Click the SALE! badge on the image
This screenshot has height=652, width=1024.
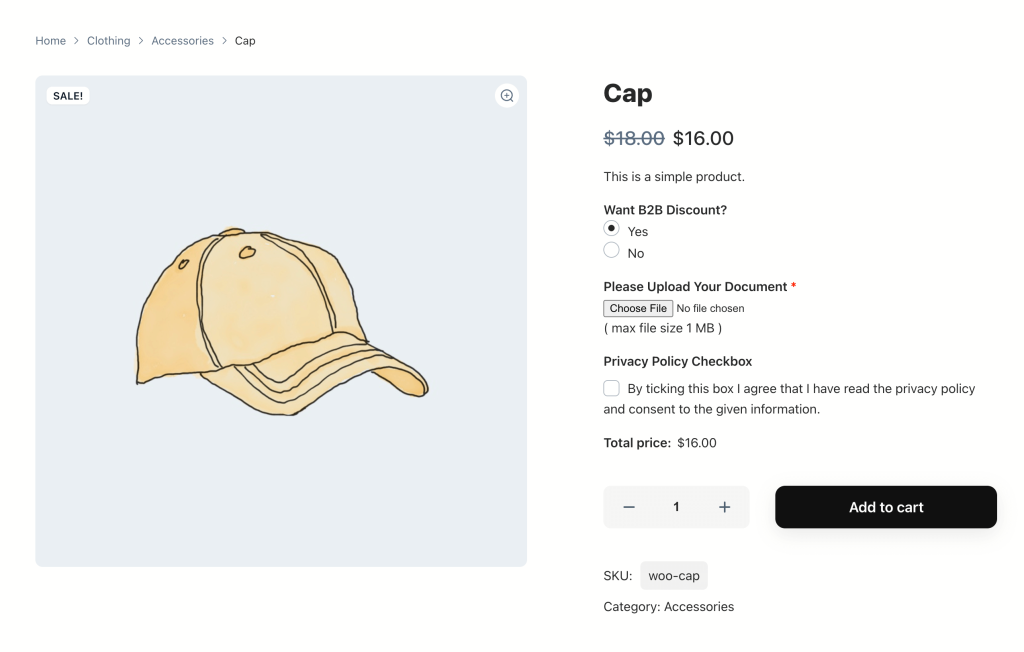(x=68, y=96)
